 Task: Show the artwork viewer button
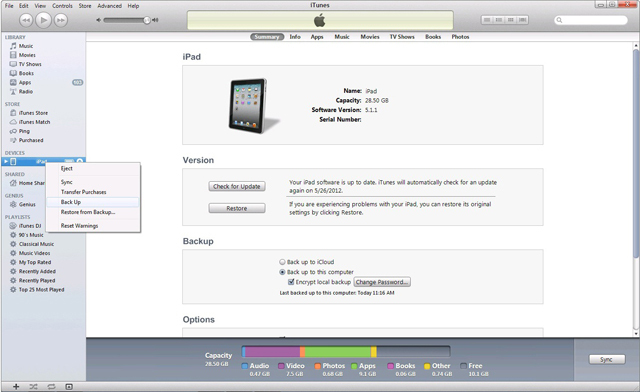(69, 386)
